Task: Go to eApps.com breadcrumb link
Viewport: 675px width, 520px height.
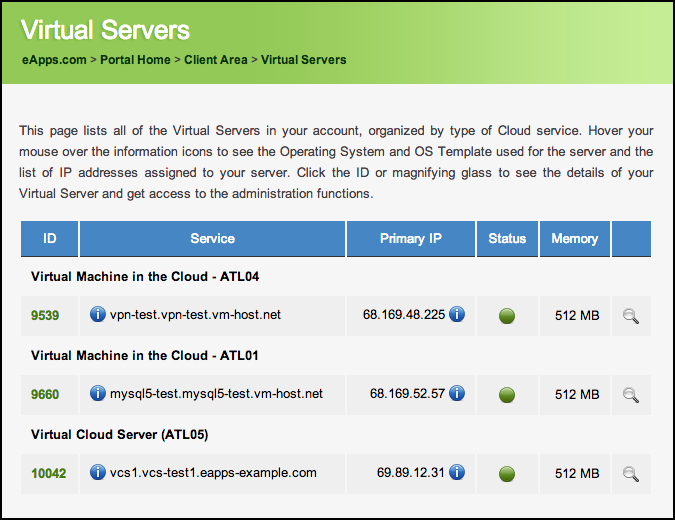Action: (54, 60)
